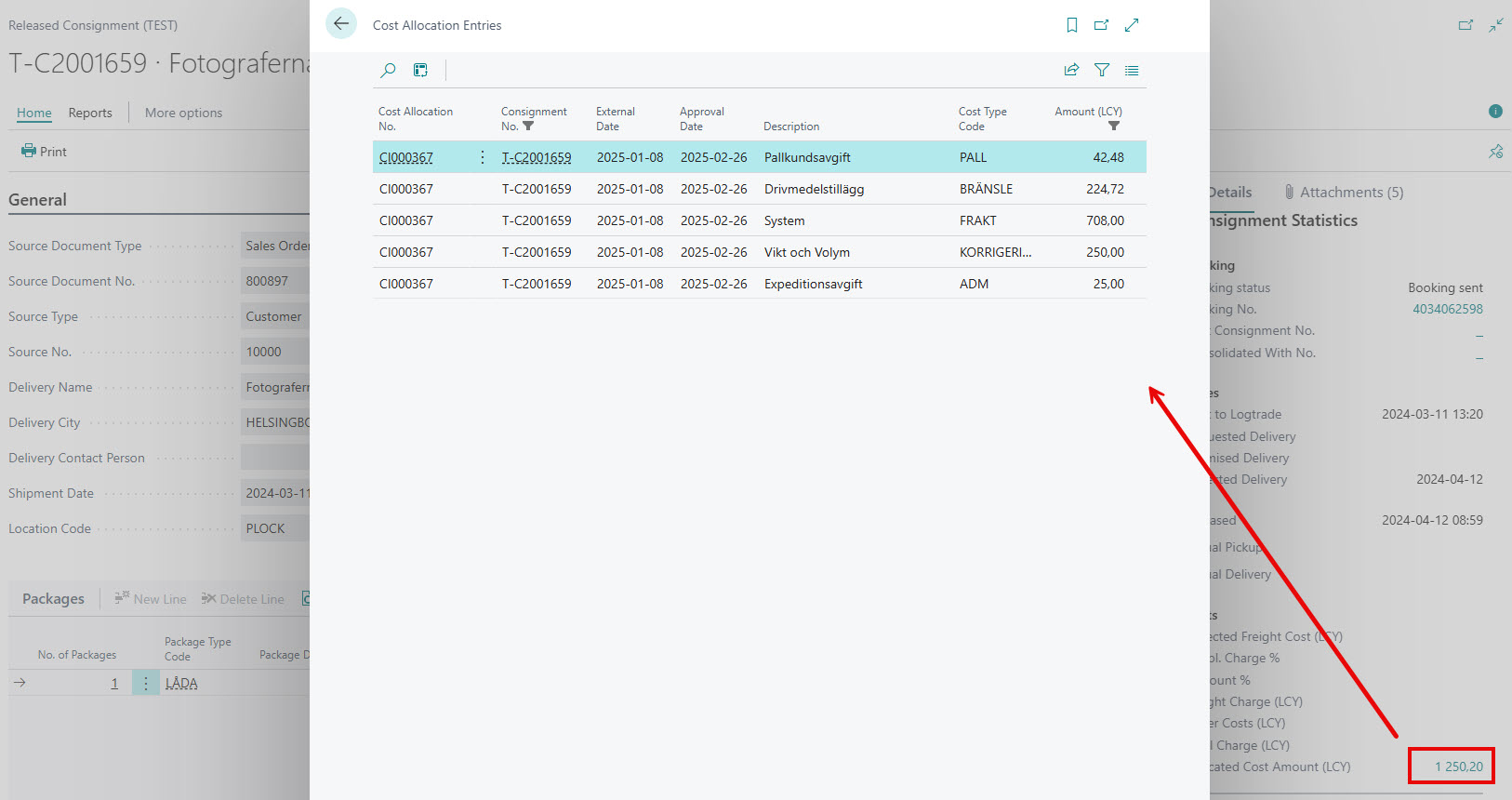Add a New Line in Packages
The width and height of the screenshot is (1512, 800).
(x=151, y=599)
